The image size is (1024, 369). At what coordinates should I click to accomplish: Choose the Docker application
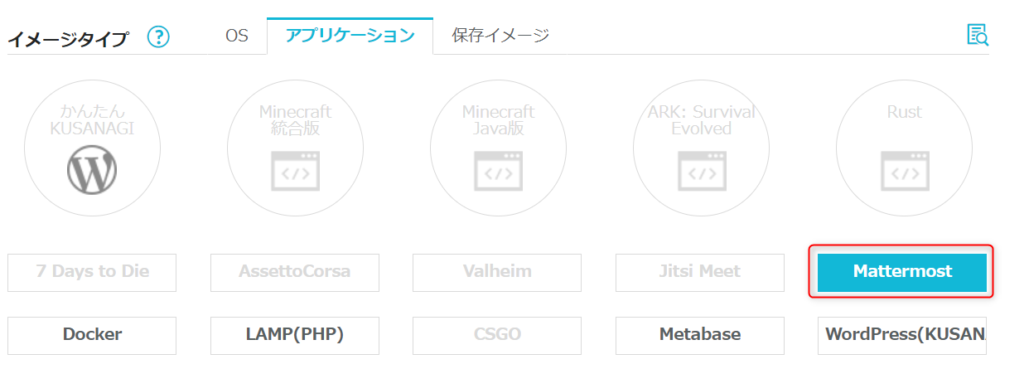(x=92, y=335)
